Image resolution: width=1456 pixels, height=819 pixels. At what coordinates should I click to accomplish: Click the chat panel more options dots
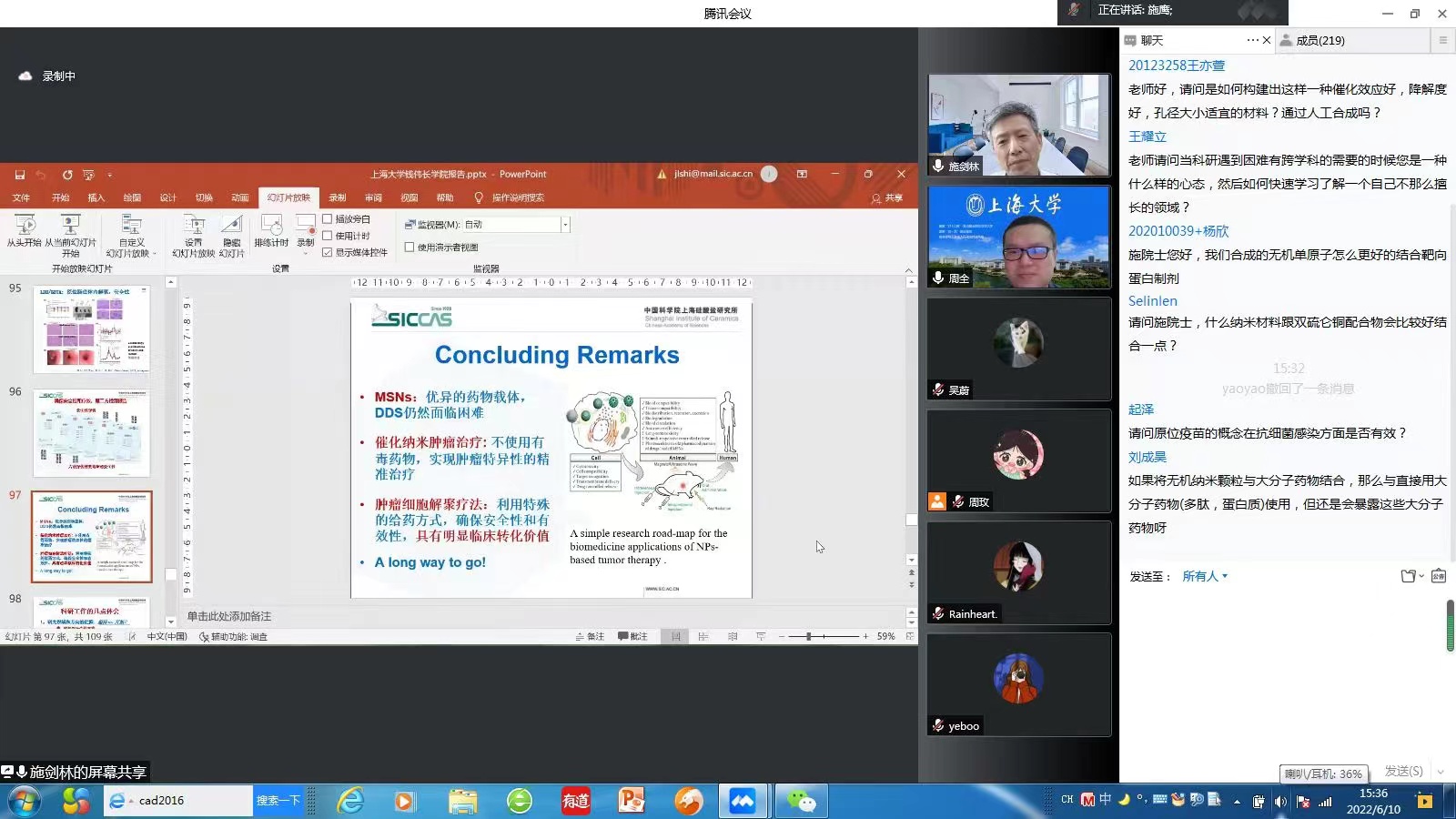tap(1252, 40)
